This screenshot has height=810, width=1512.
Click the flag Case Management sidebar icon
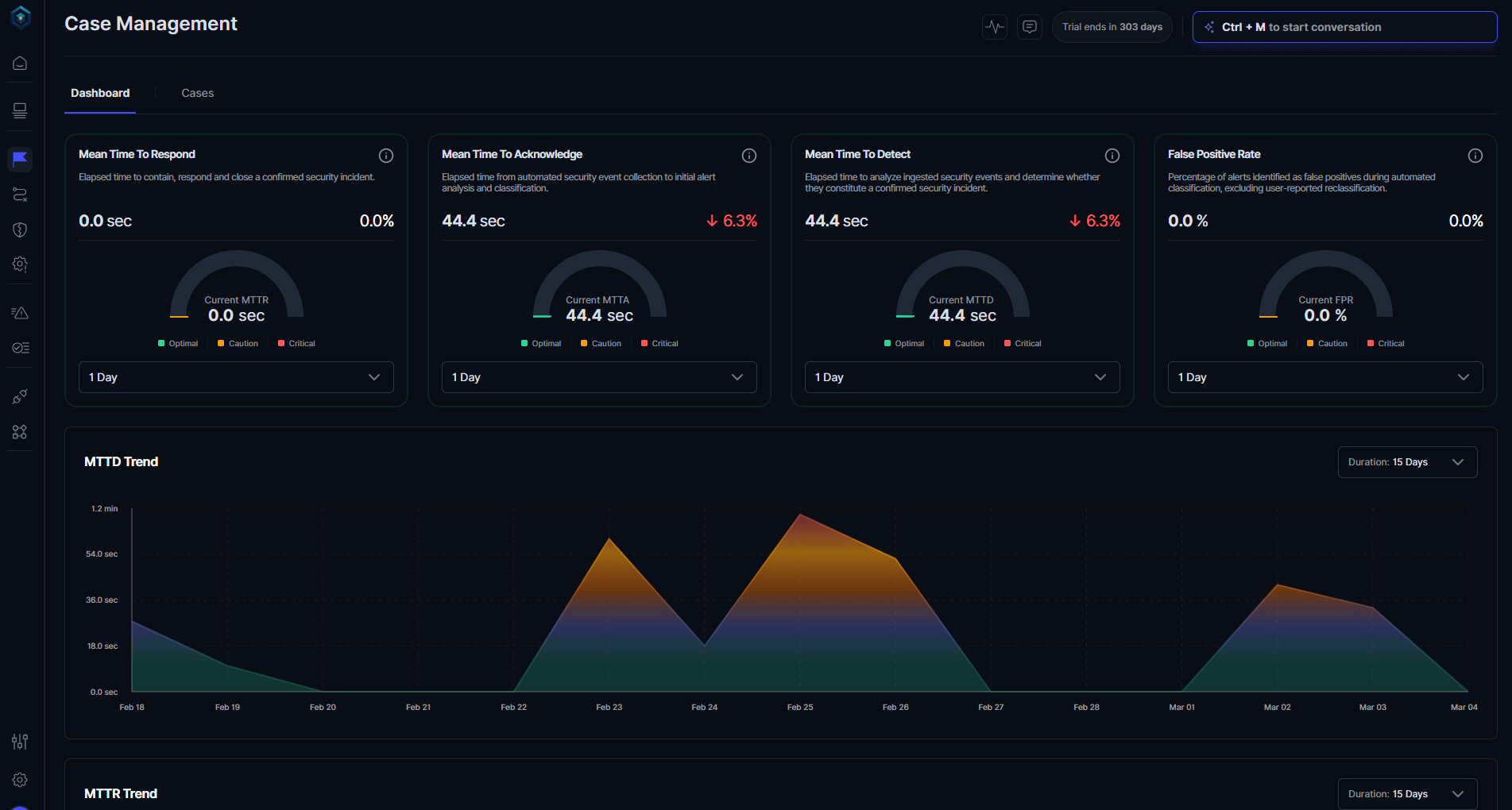click(20, 159)
